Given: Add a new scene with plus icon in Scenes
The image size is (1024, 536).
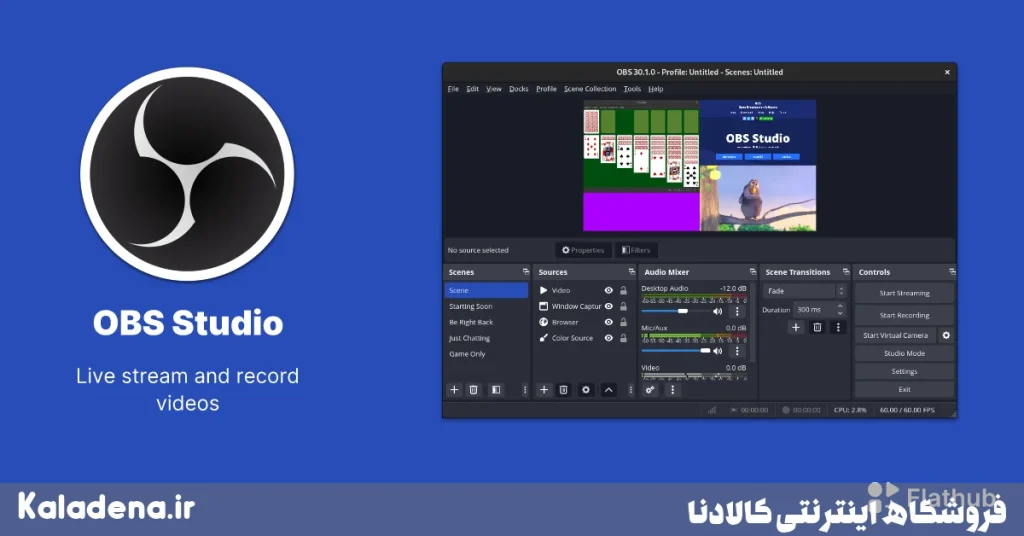Looking at the screenshot, I should (455, 390).
